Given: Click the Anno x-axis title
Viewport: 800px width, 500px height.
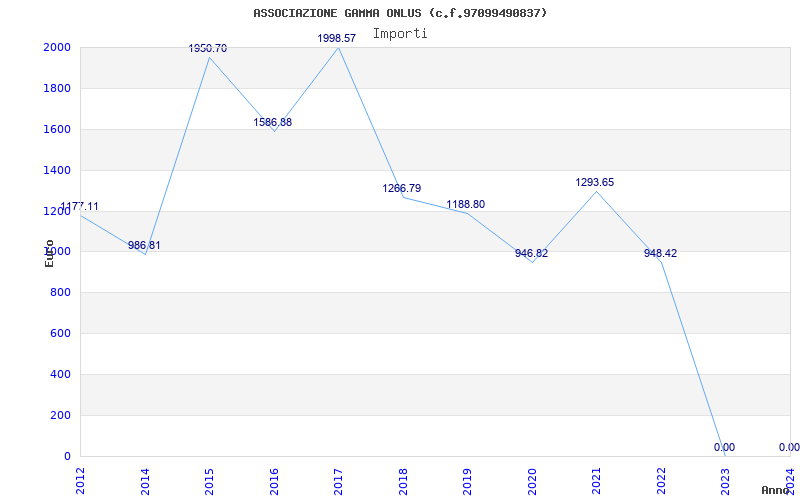Looking at the screenshot, I should pos(775,490).
